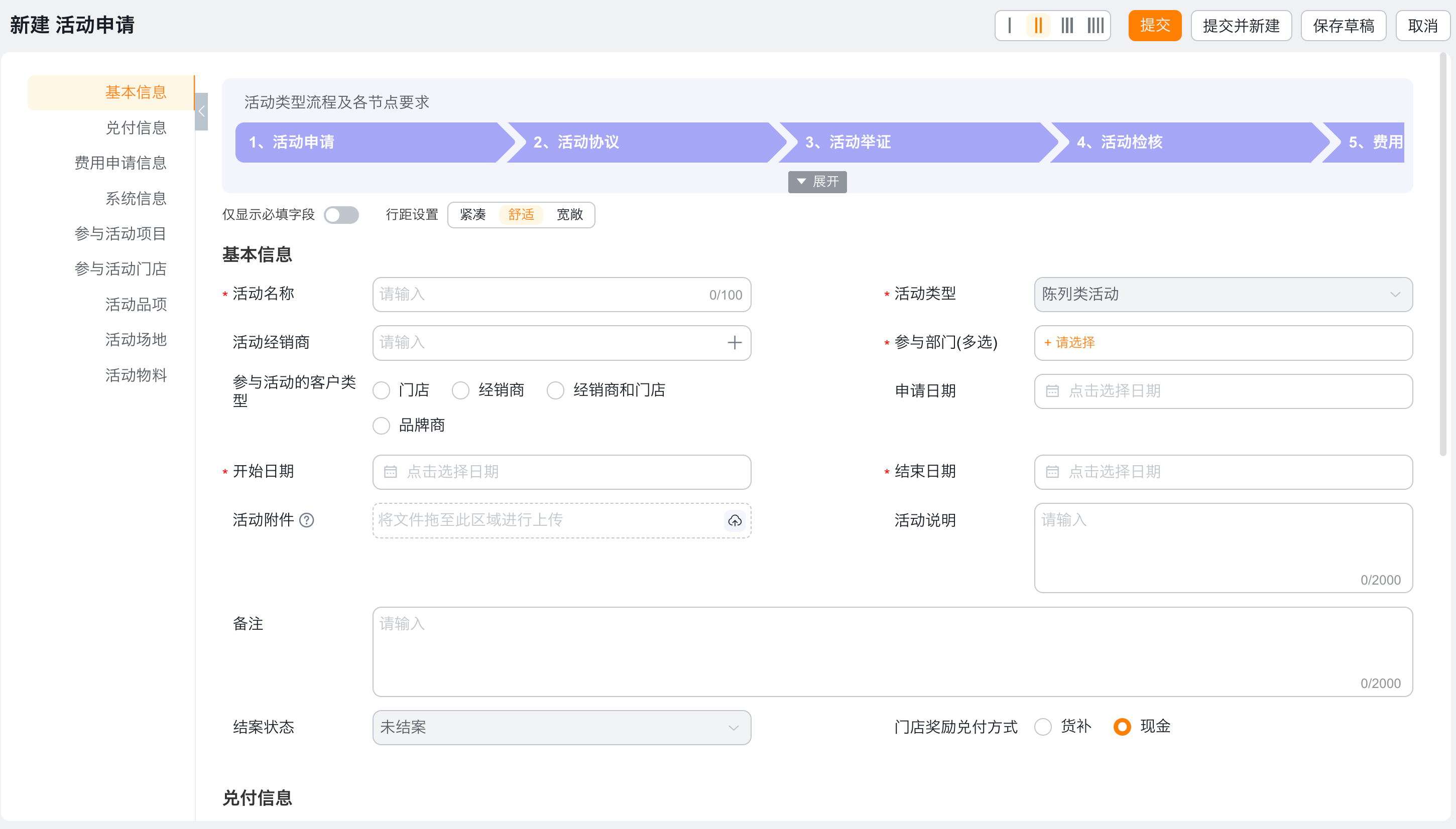Choose 货补 reward payment method
Image resolution: width=1456 pixels, height=829 pixels.
tap(1043, 727)
